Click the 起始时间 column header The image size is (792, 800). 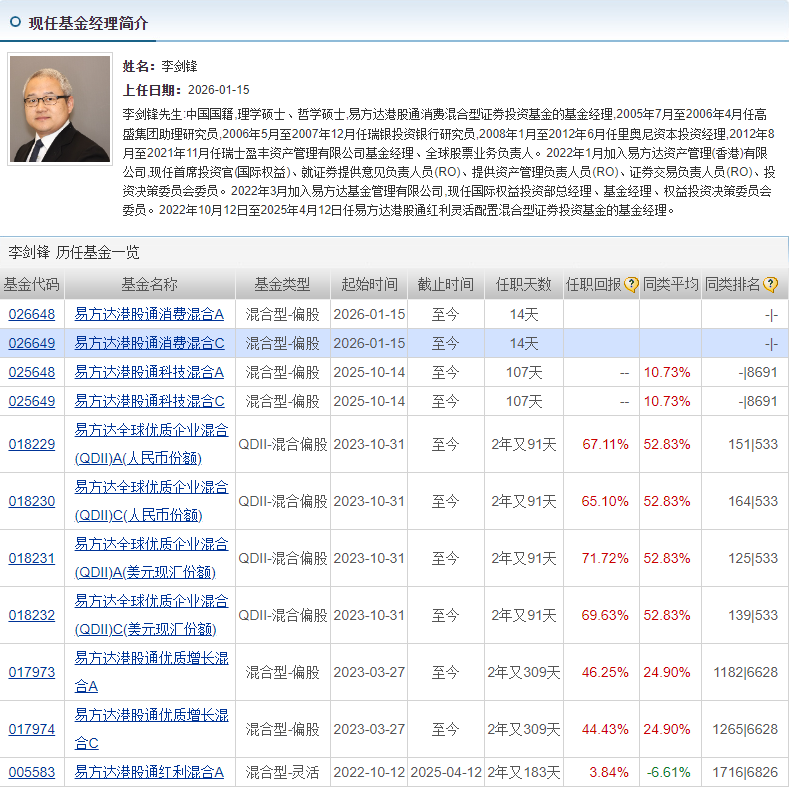(x=369, y=285)
